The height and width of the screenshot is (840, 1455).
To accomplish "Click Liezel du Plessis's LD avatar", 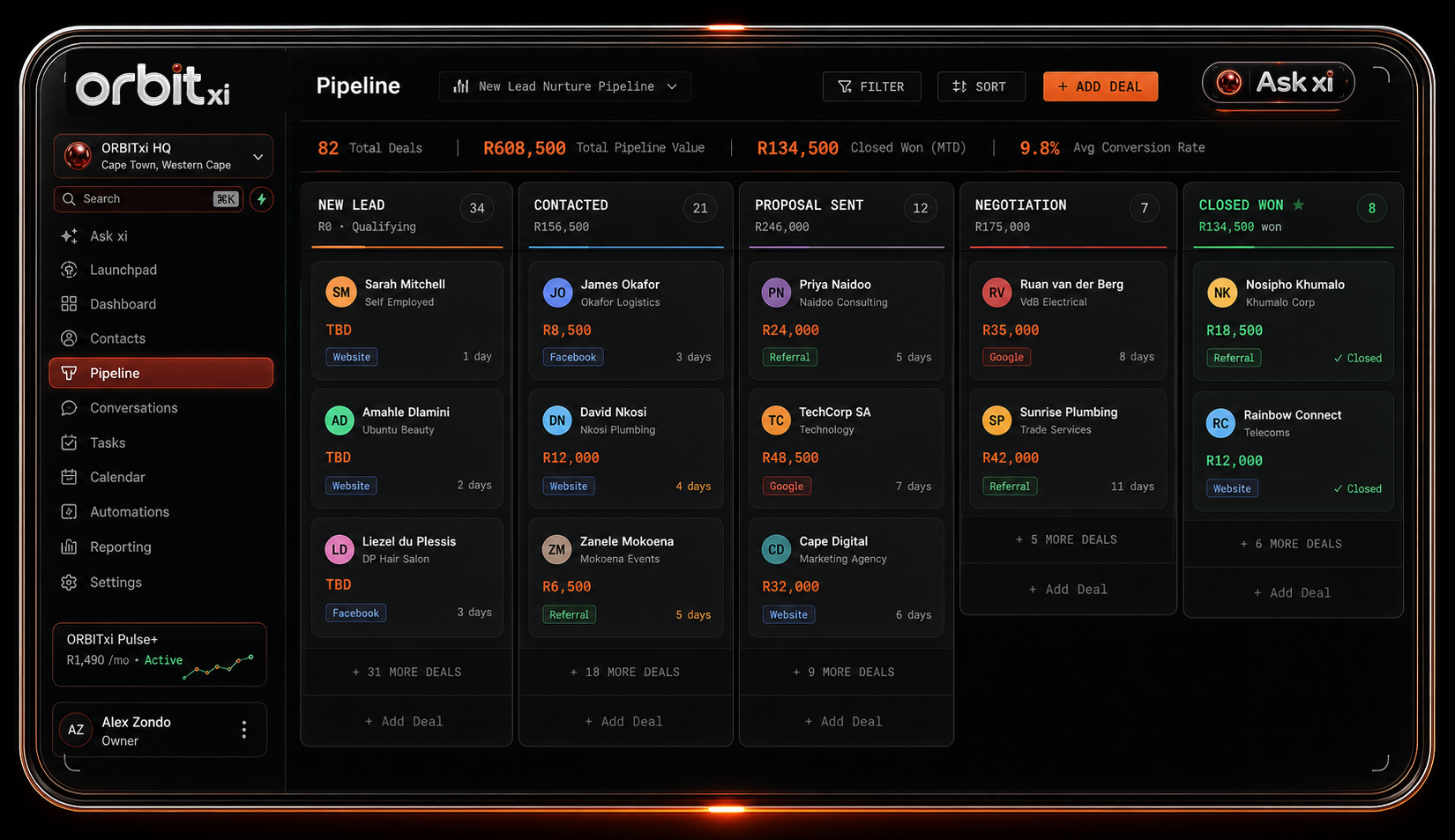I will tap(339, 550).
